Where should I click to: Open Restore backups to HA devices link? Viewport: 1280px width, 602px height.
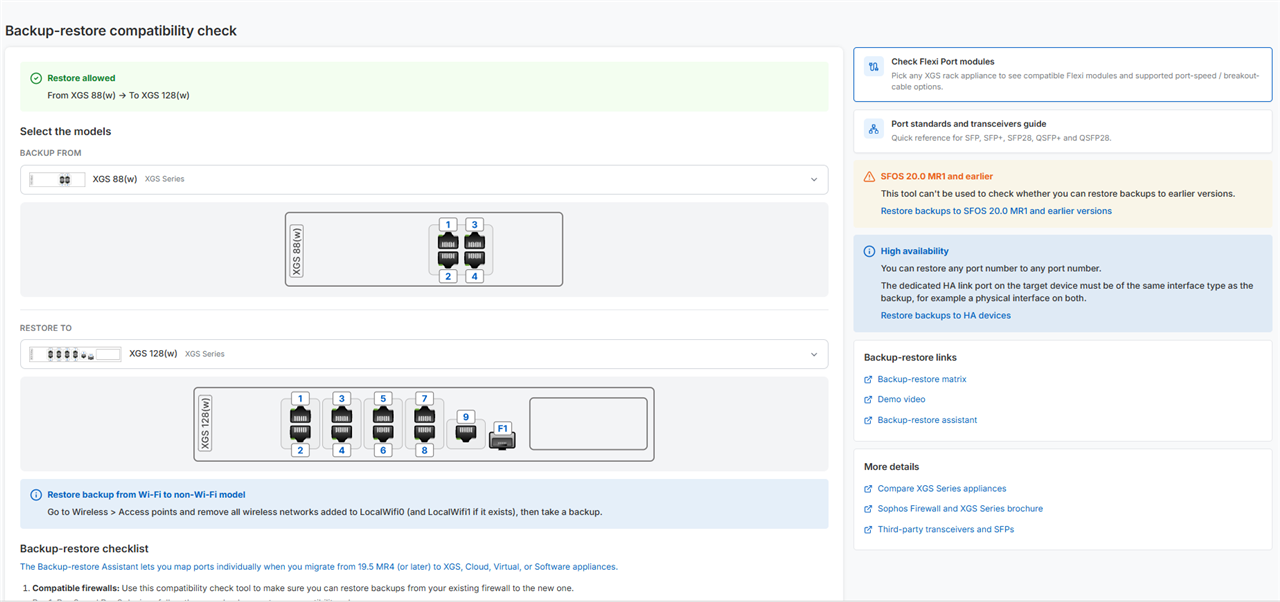tap(946, 316)
